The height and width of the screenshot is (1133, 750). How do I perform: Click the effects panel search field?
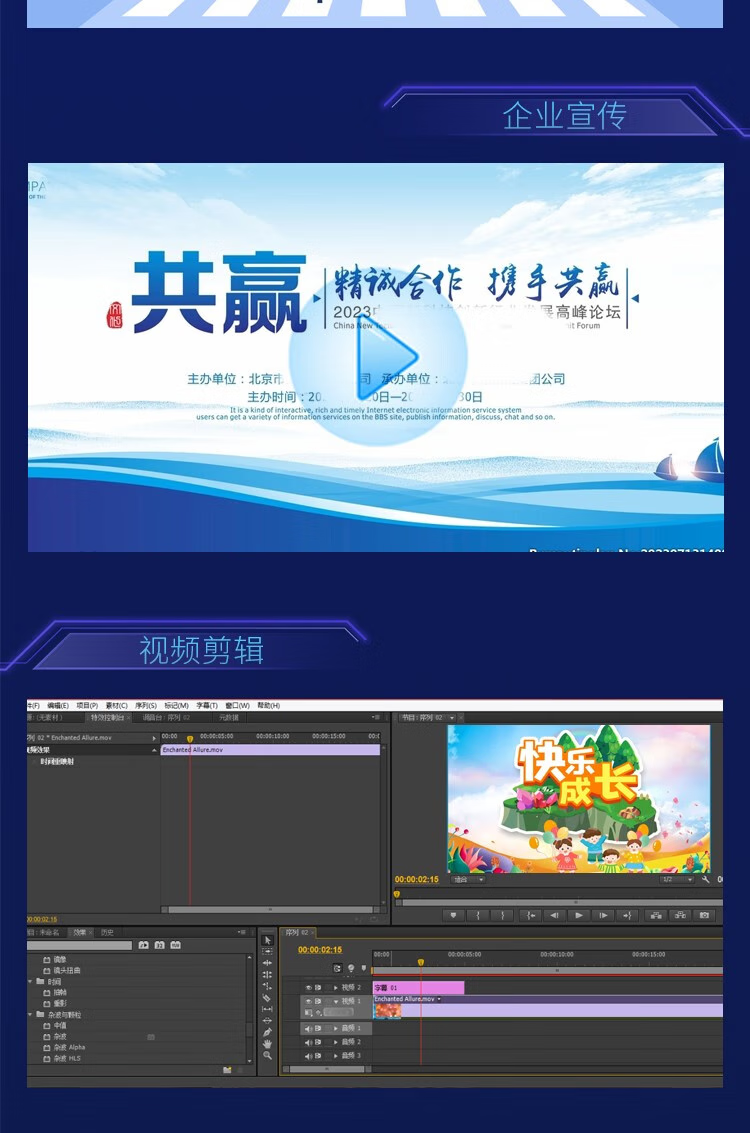coord(79,945)
